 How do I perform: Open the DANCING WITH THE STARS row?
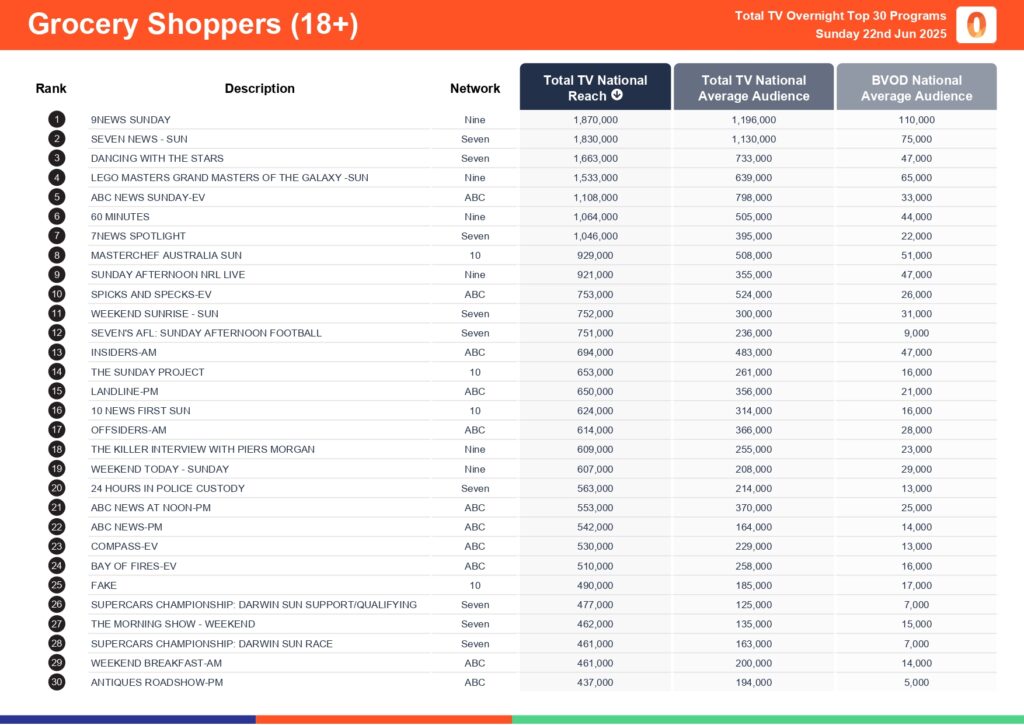pyautogui.click(x=157, y=158)
